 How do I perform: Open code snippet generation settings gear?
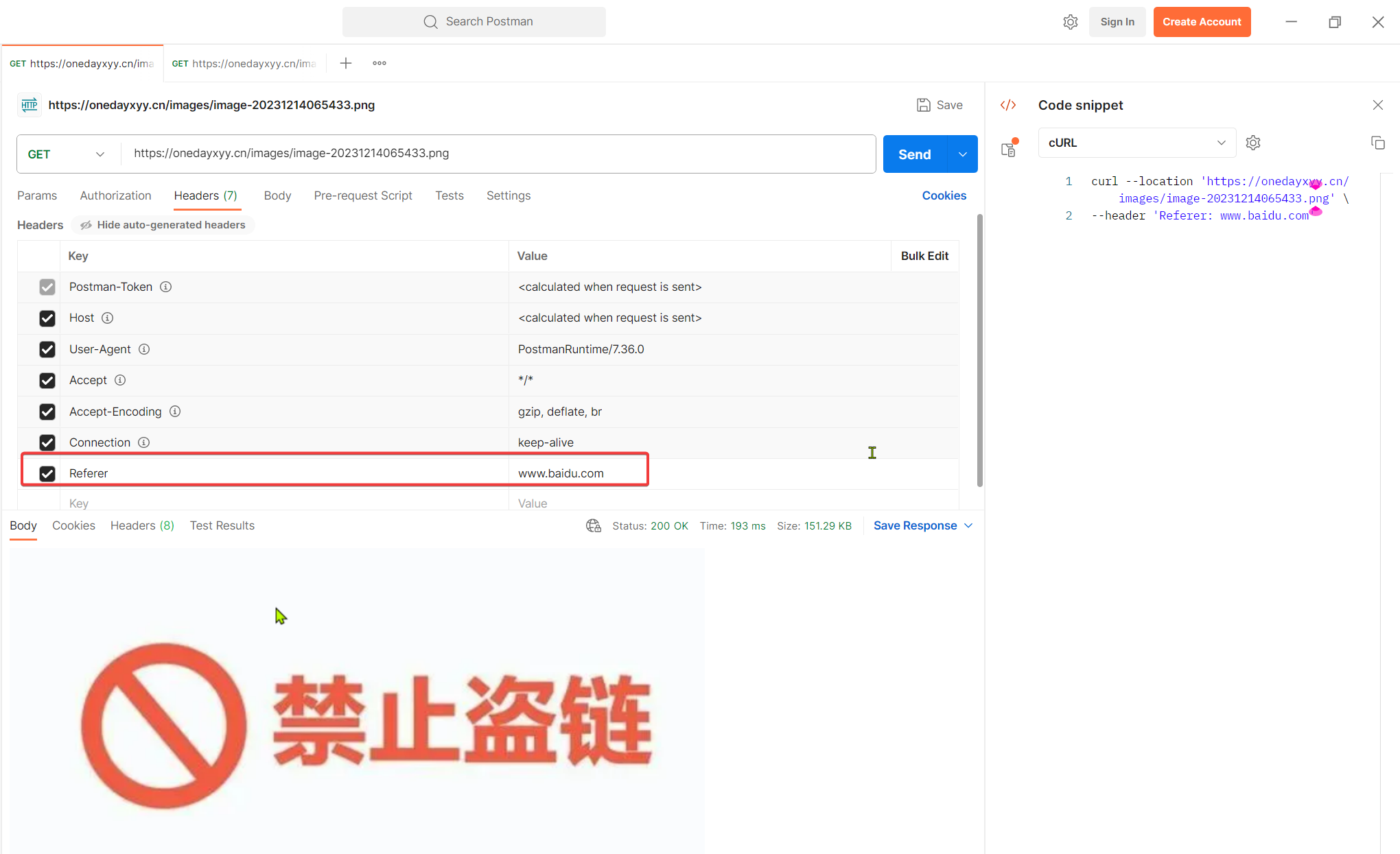(x=1253, y=142)
